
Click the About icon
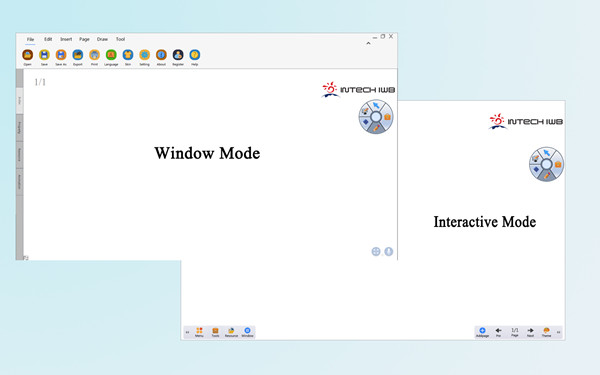pos(161,55)
